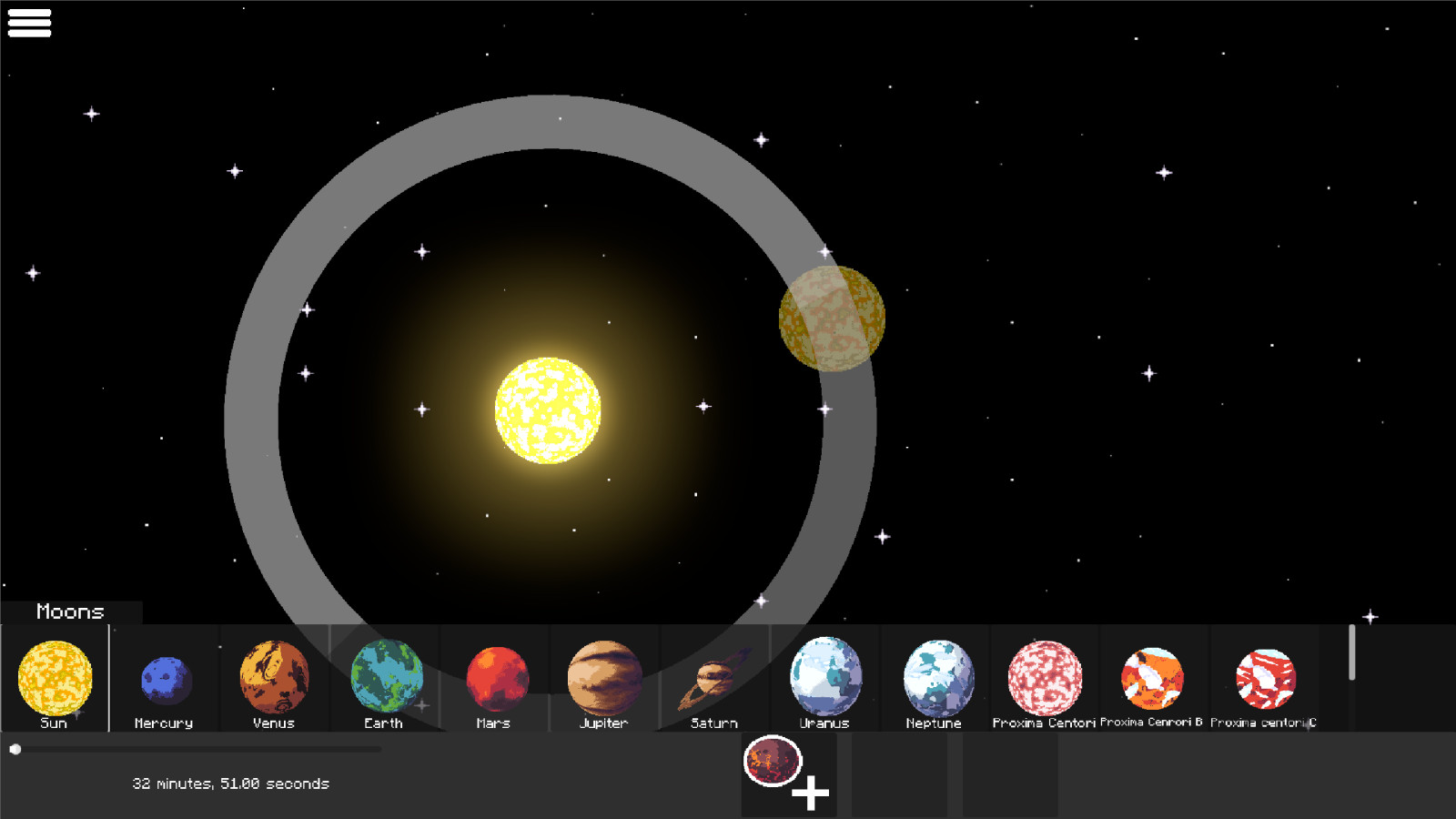Click the translucent planet on the orbit ring
Viewport: 1456px width, 819px height.
[x=832, y=318]
